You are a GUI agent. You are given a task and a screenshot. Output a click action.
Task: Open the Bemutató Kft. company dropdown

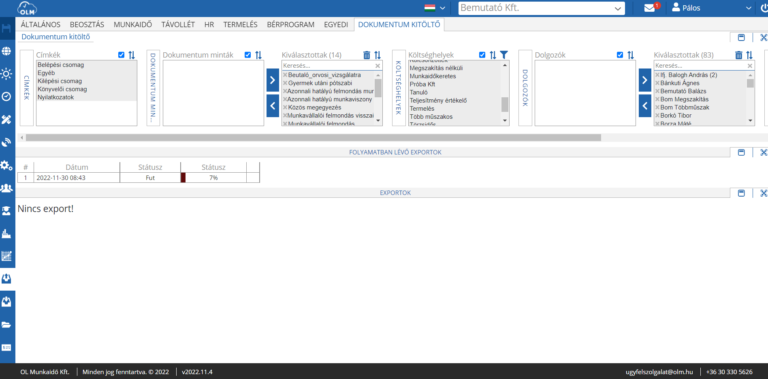pyautogui.click(x=541, y=8)
